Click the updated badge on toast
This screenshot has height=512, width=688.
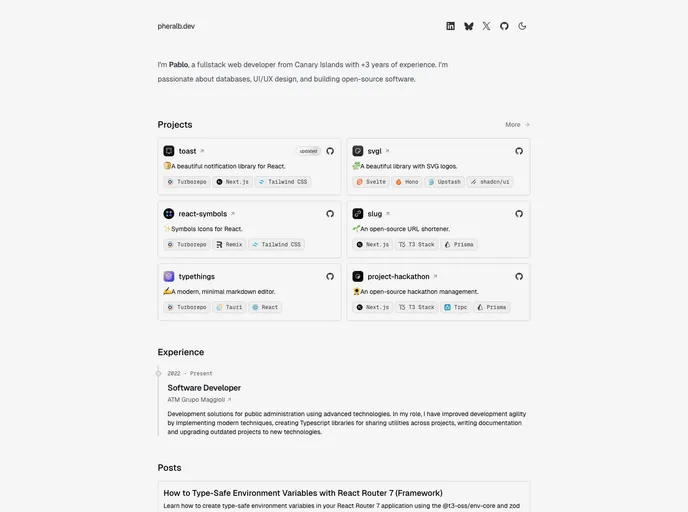308,151
